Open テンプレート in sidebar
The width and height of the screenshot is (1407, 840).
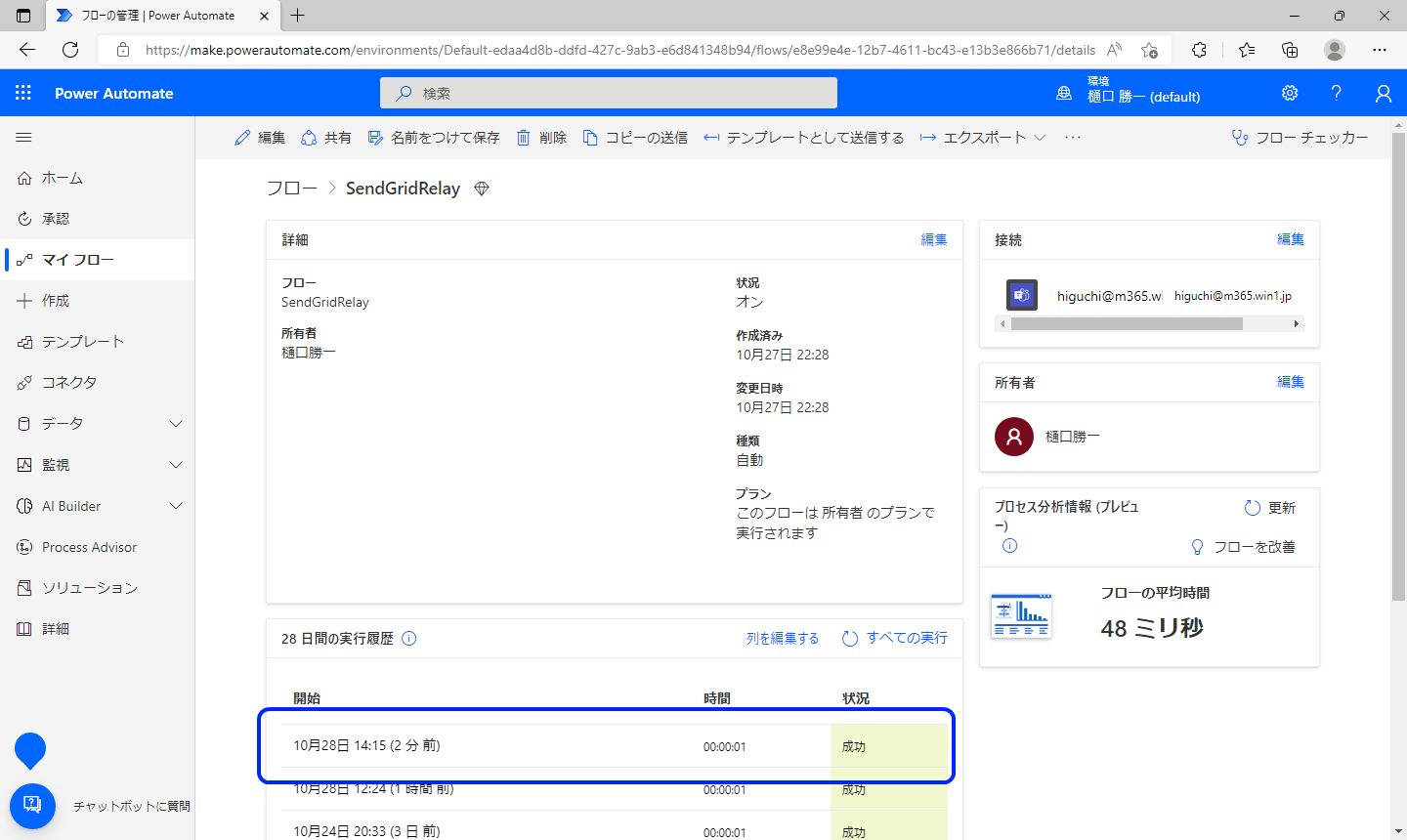coord(98,342)
